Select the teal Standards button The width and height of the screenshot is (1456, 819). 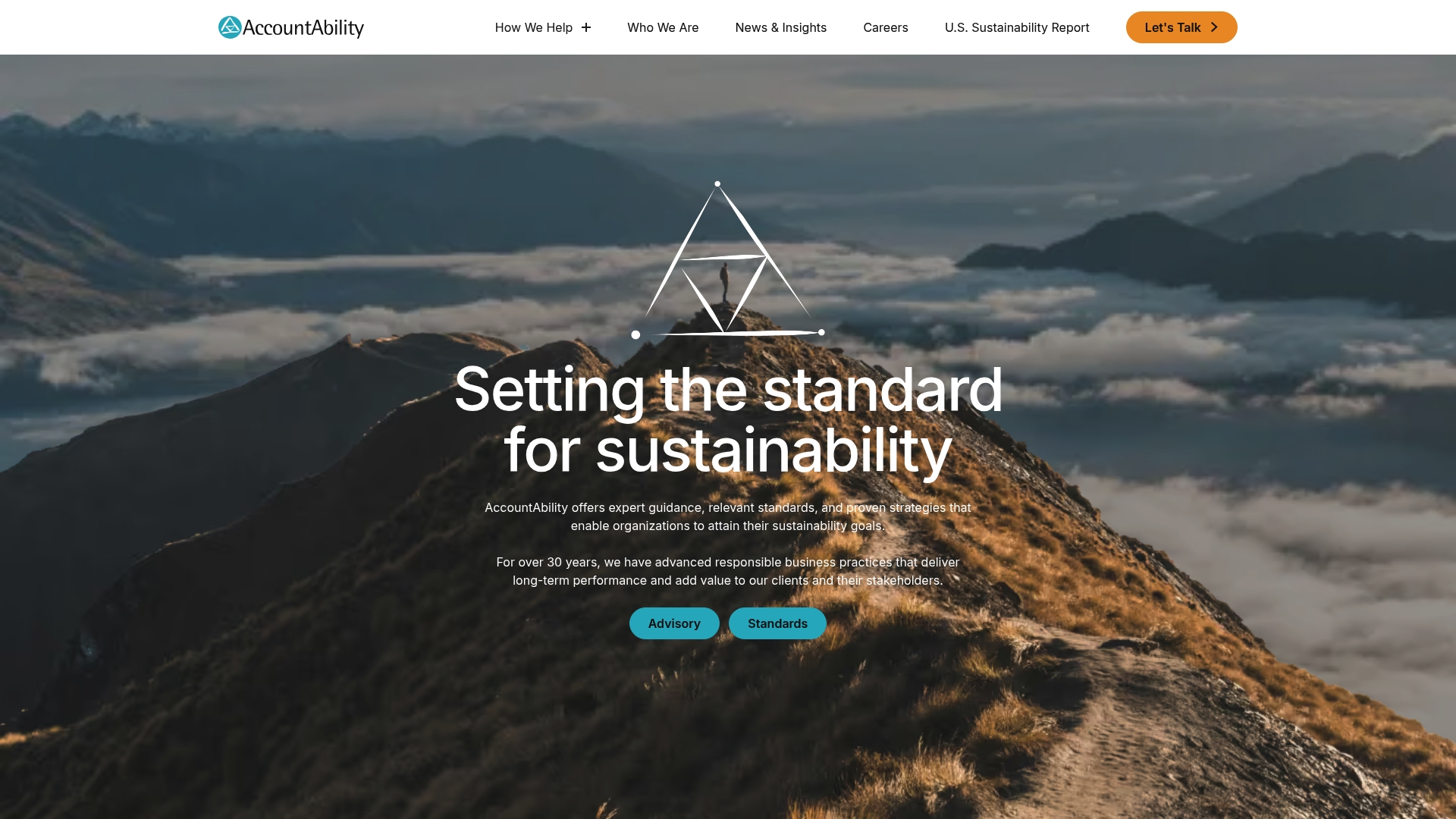tap(777, 623)
